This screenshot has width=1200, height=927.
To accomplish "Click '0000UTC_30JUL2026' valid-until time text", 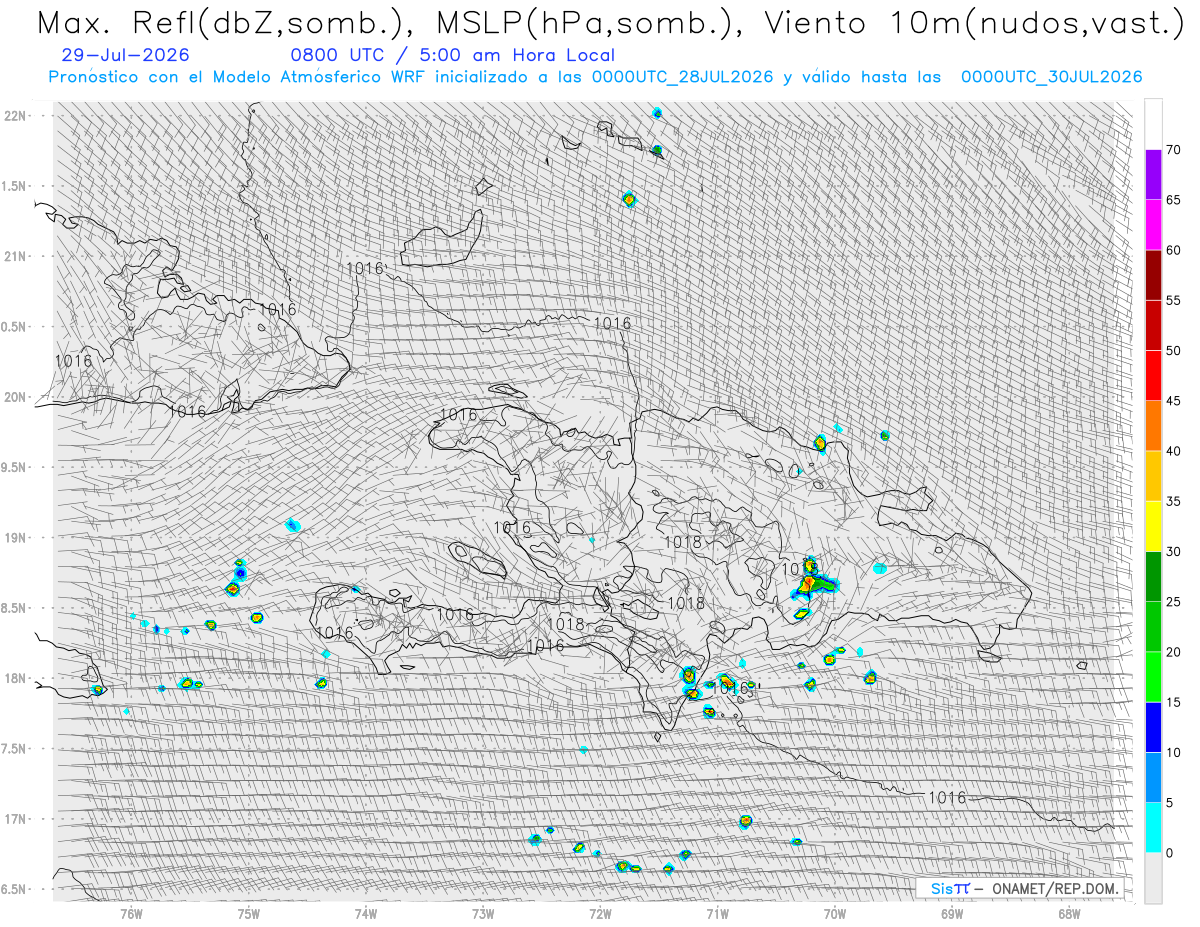I will (x=1052, y=77).
